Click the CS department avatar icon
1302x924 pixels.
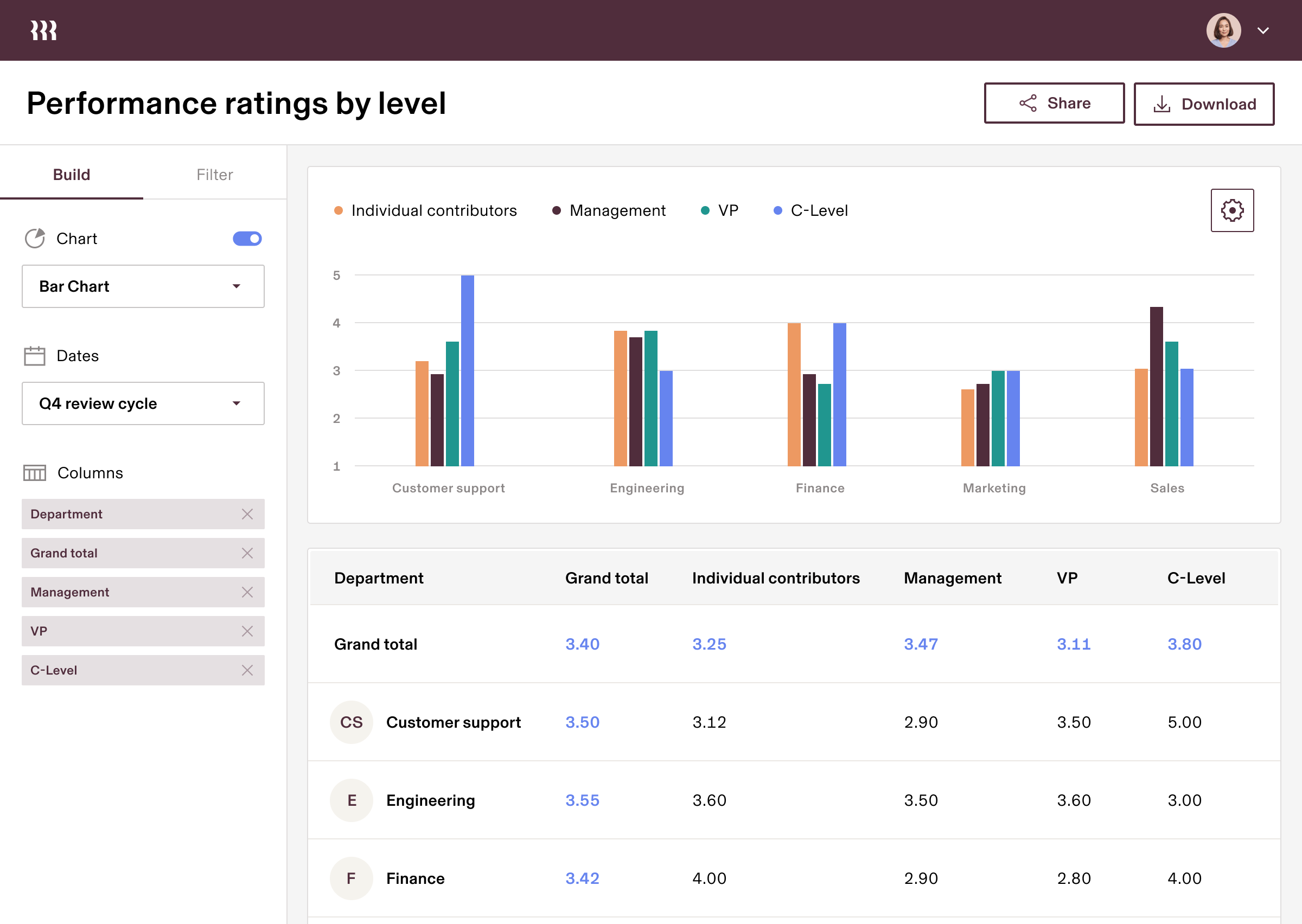tap(351, 722)
